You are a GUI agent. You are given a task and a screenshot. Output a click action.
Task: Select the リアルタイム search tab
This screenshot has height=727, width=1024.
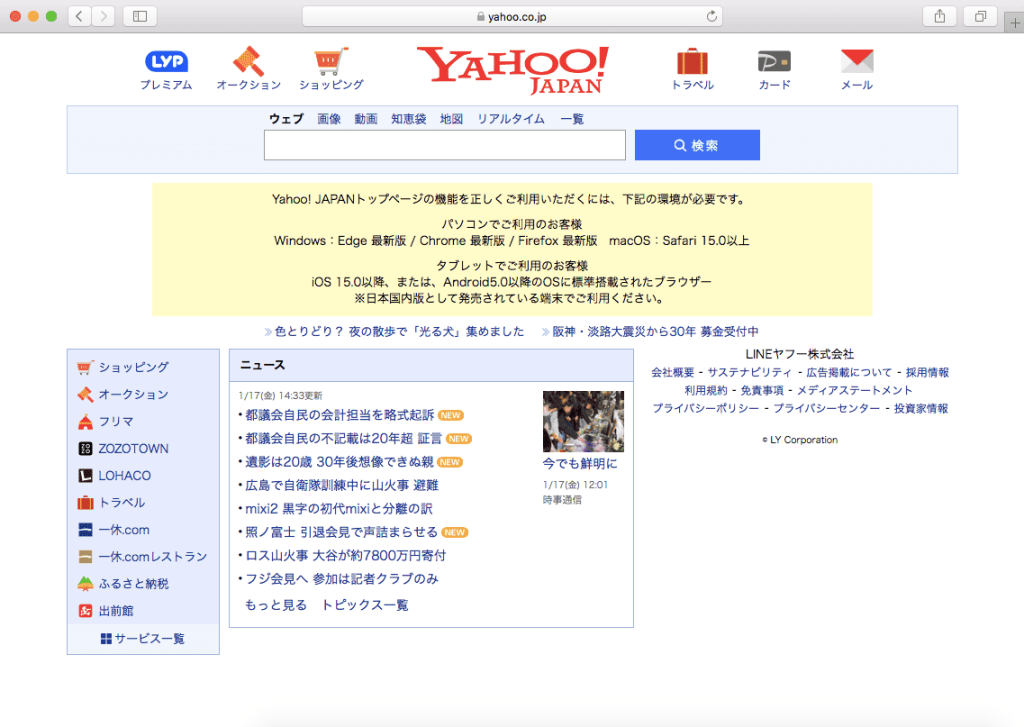pyautogui.click(x=511, y=119)
